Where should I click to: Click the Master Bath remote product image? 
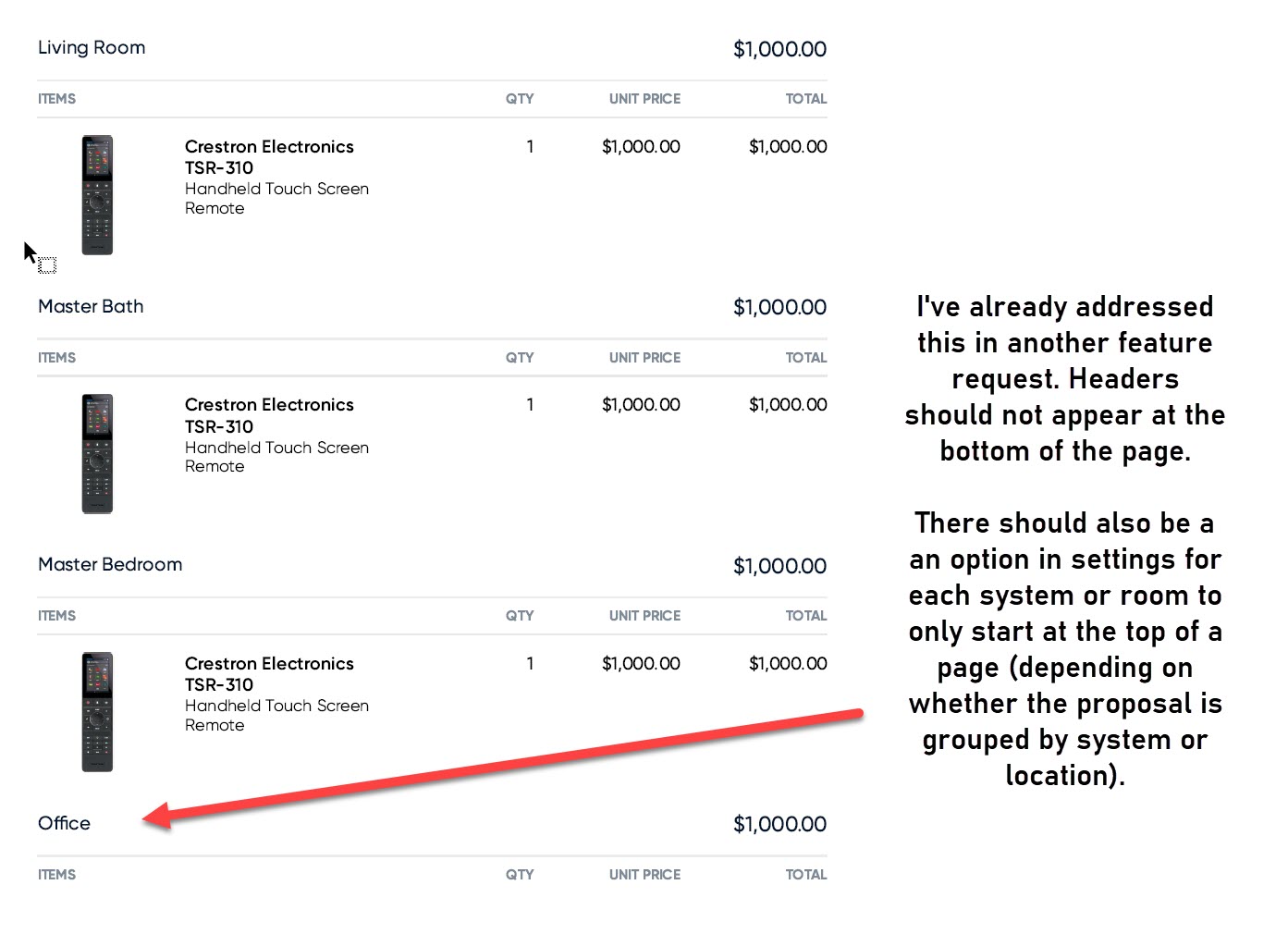coord(97,454)
